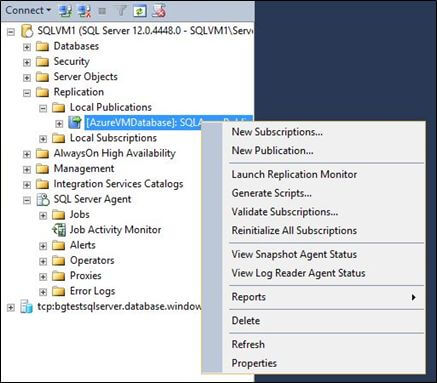Collapse the Replication folder node

(x=27, y=93)
